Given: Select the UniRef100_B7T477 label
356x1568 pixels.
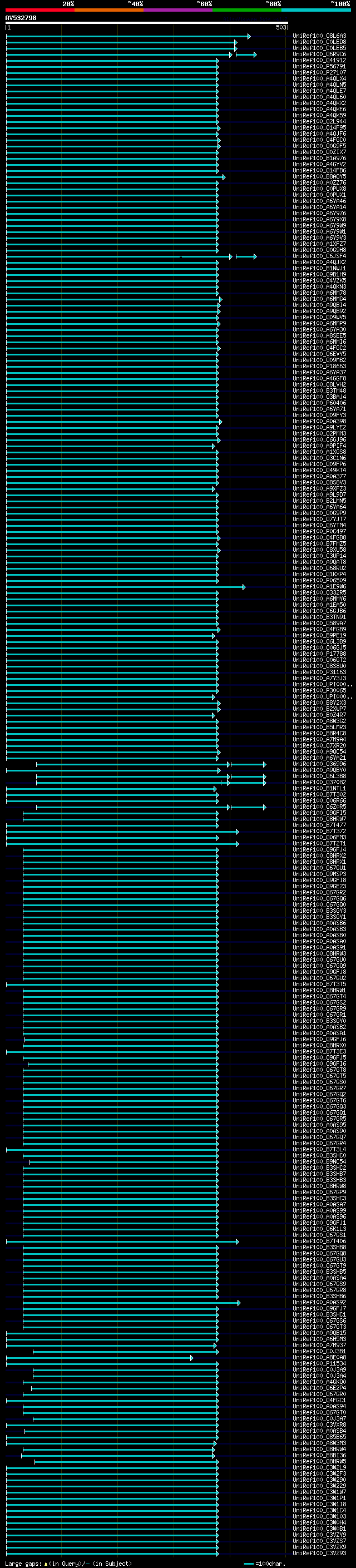Looking at the screenshot, I should tap(319, 825).
